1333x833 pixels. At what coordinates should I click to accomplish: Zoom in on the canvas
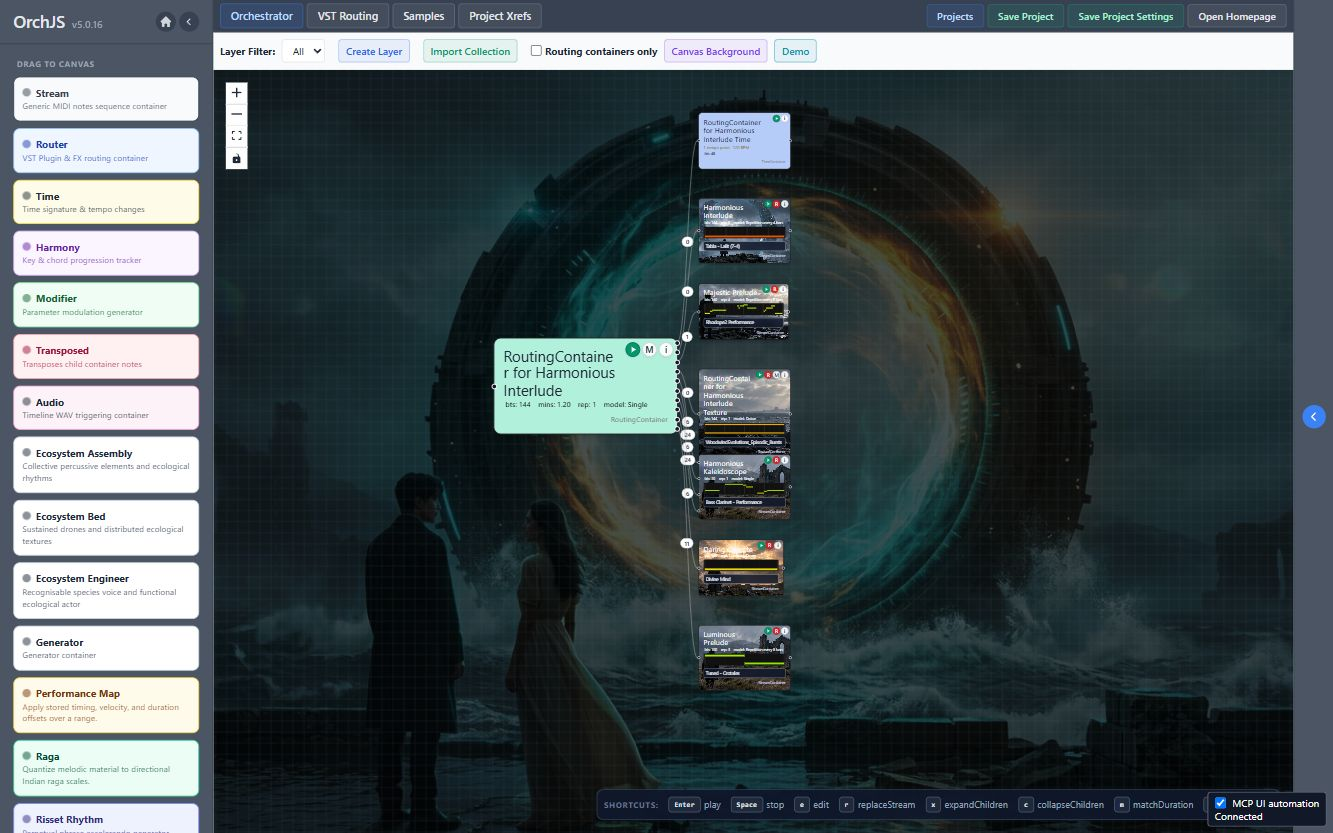coord(236,92)
